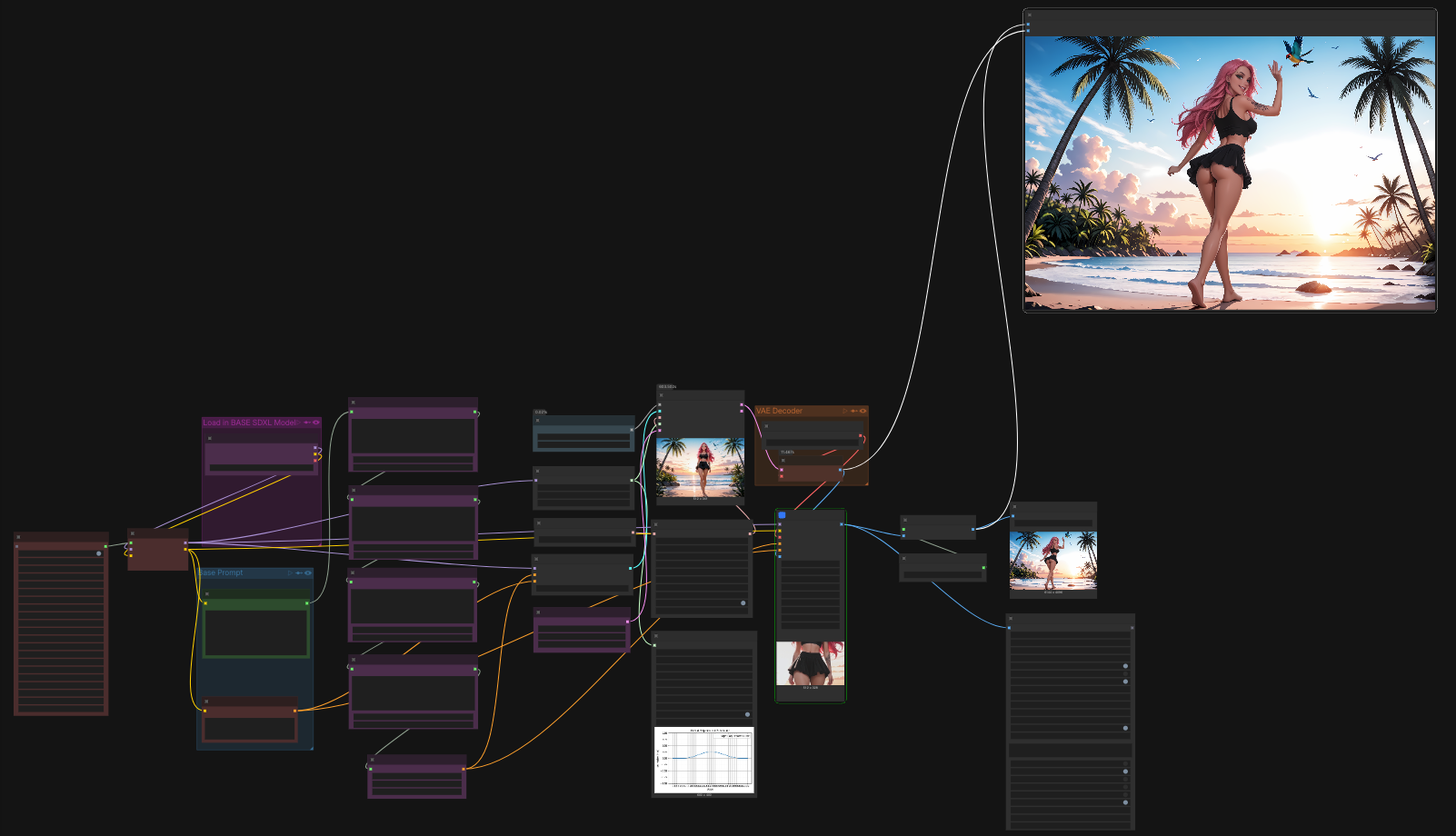Screen dimensions: 1456x836
Task: Click the 11.687s timing label
Action: click(x=787, y=453)
